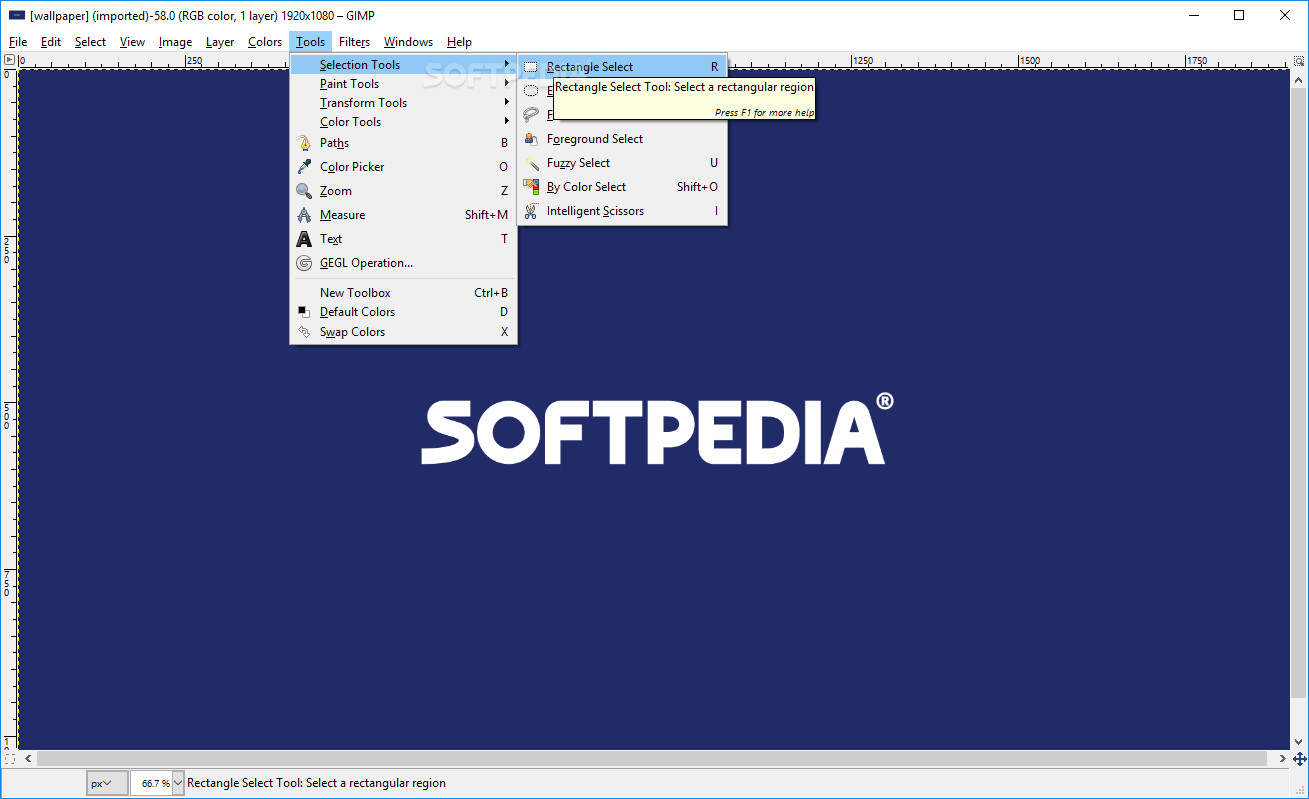
Task: Click the horizontal scrollbar left arrow
Action: click(x=27, y=759)
